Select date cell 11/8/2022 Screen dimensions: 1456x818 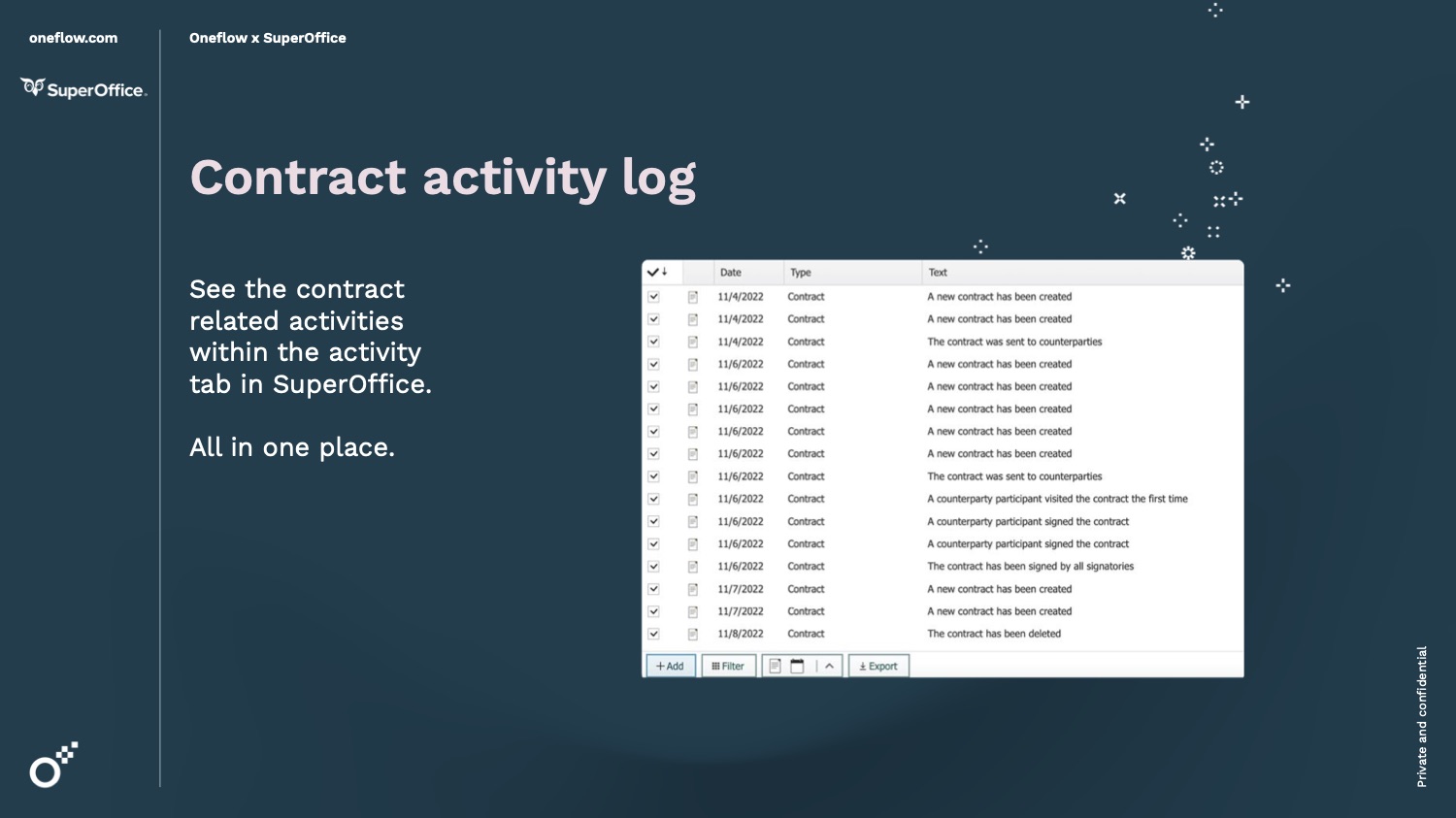[741, 635]
